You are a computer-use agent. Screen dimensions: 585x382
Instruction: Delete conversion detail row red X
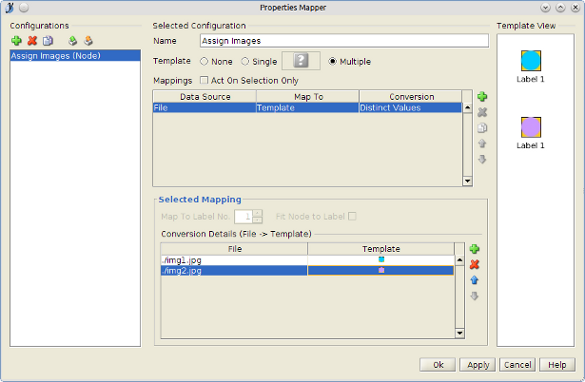[474, 264]
